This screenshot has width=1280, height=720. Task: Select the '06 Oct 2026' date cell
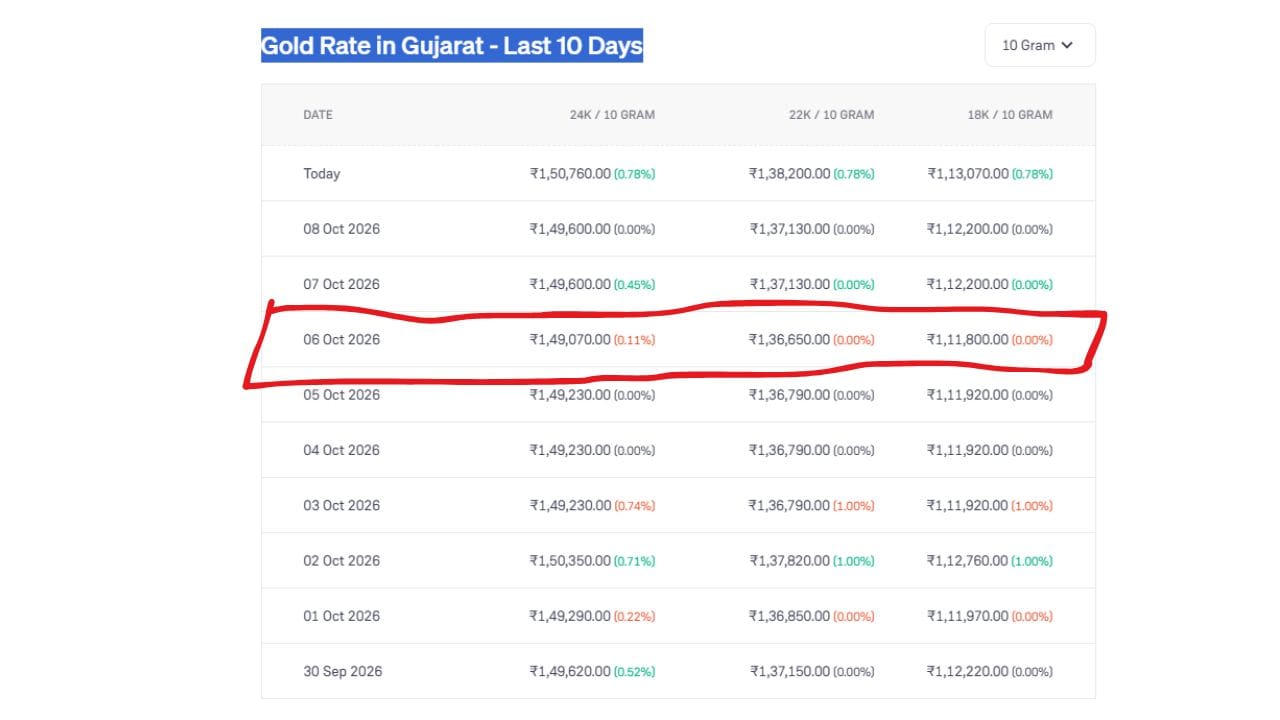click(342, 340)
